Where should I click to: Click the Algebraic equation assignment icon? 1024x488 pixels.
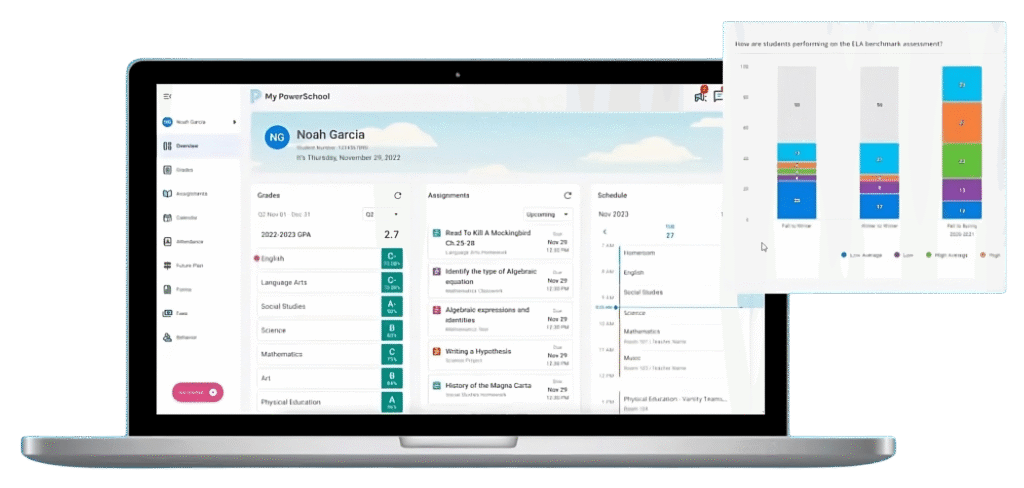pyautogui.click(x=437, y=271)
